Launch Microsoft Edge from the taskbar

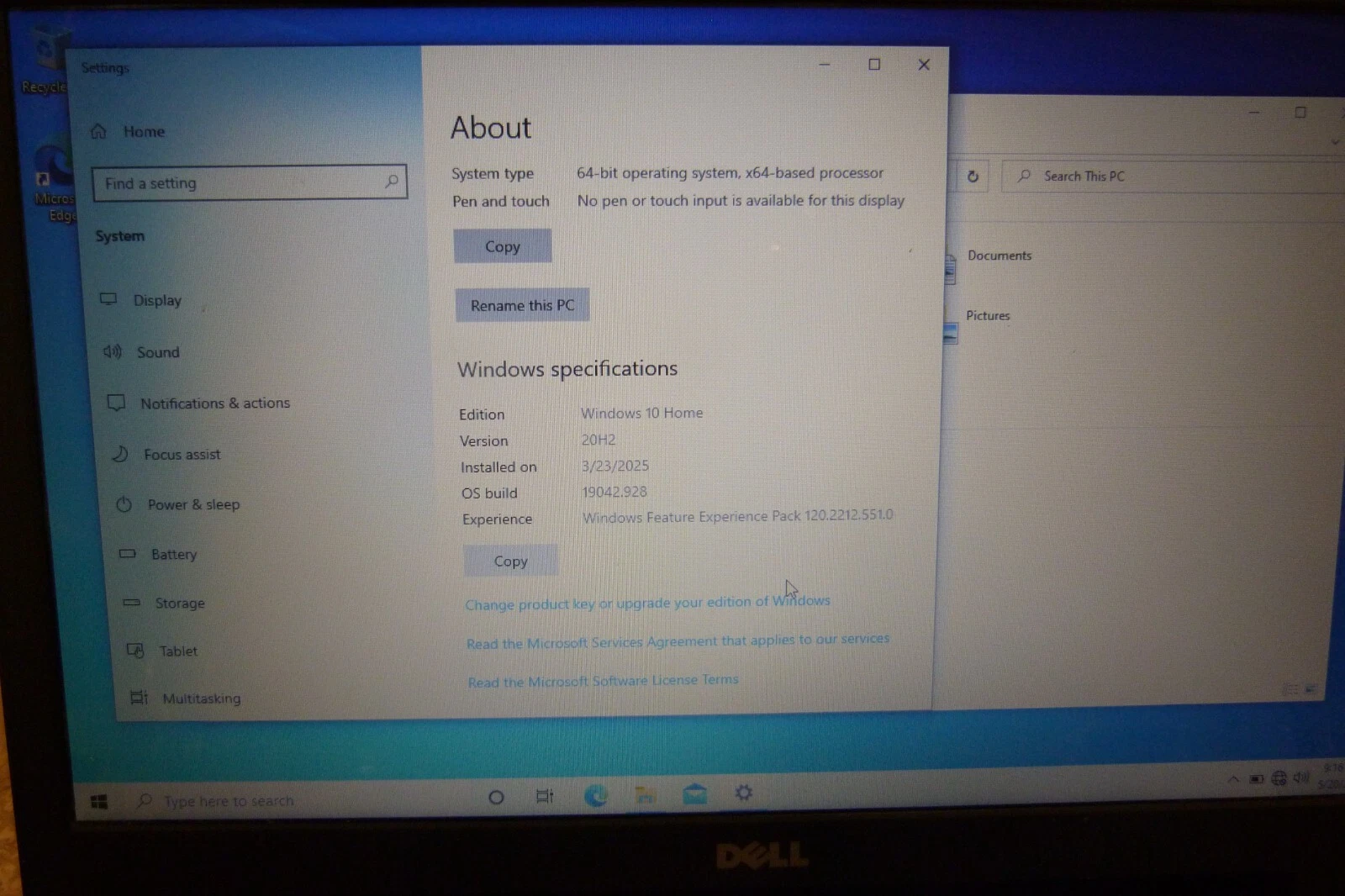click(x=596, y=795)
